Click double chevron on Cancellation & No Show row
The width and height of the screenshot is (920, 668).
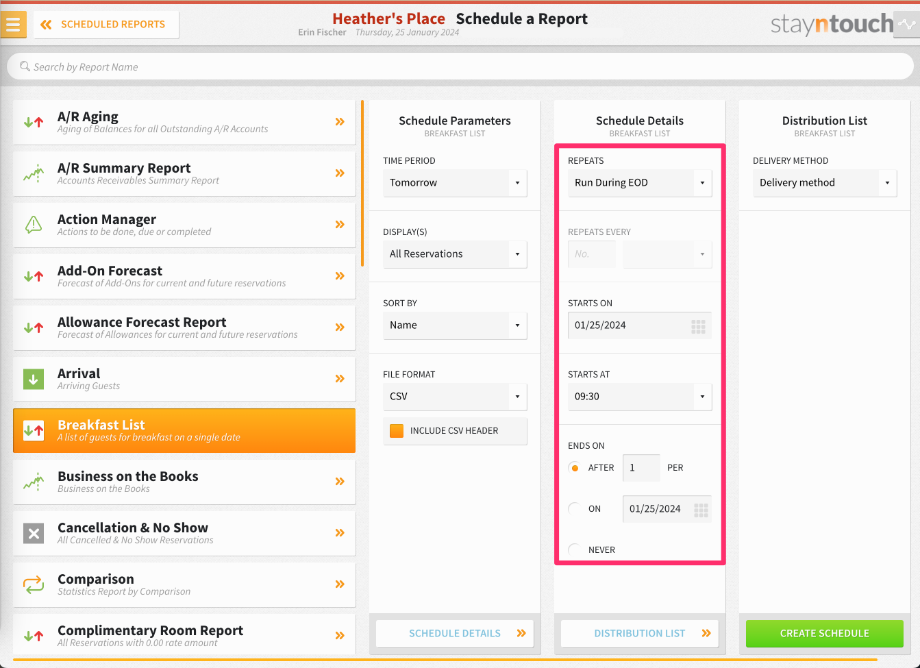pos(340,533)
